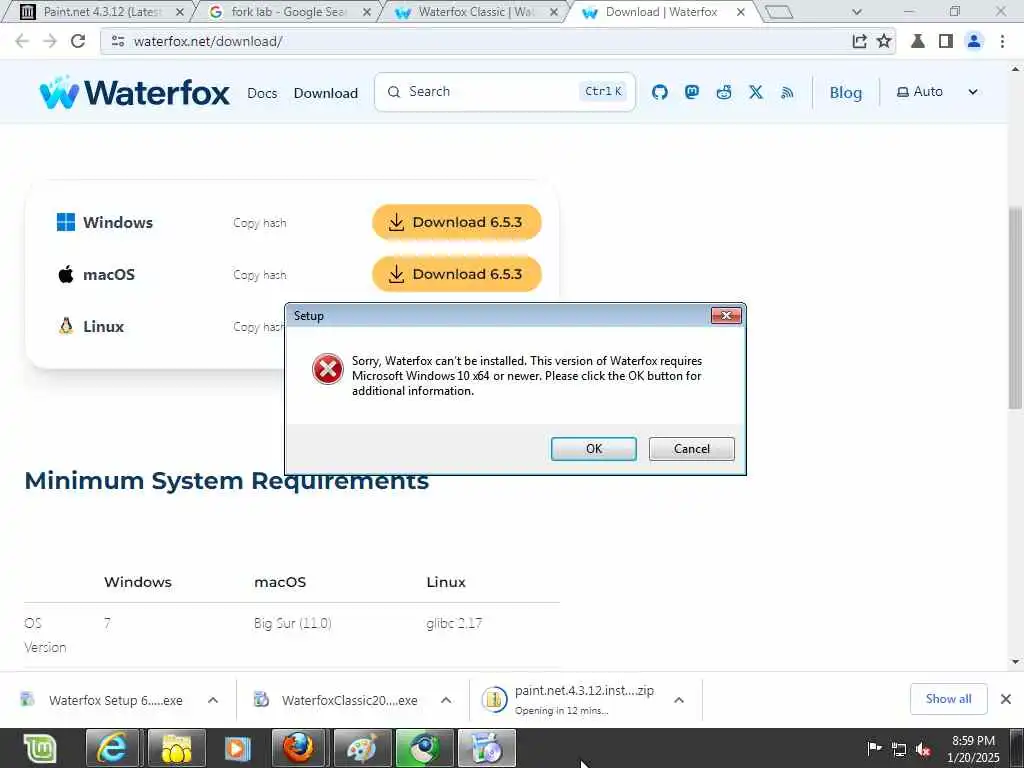Open the Waterfox GitHub icon link
Screen dimensions: 1024x768
[660, 92]
